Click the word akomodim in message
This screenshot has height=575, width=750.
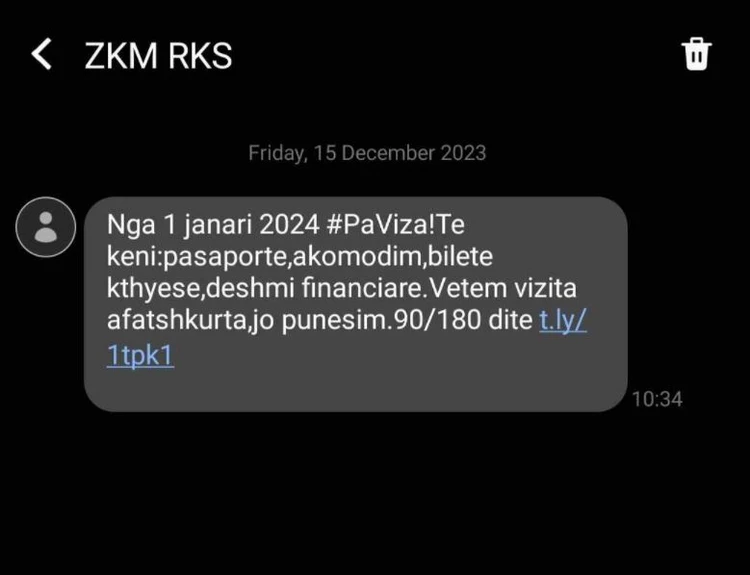click(x=357, y=256)
